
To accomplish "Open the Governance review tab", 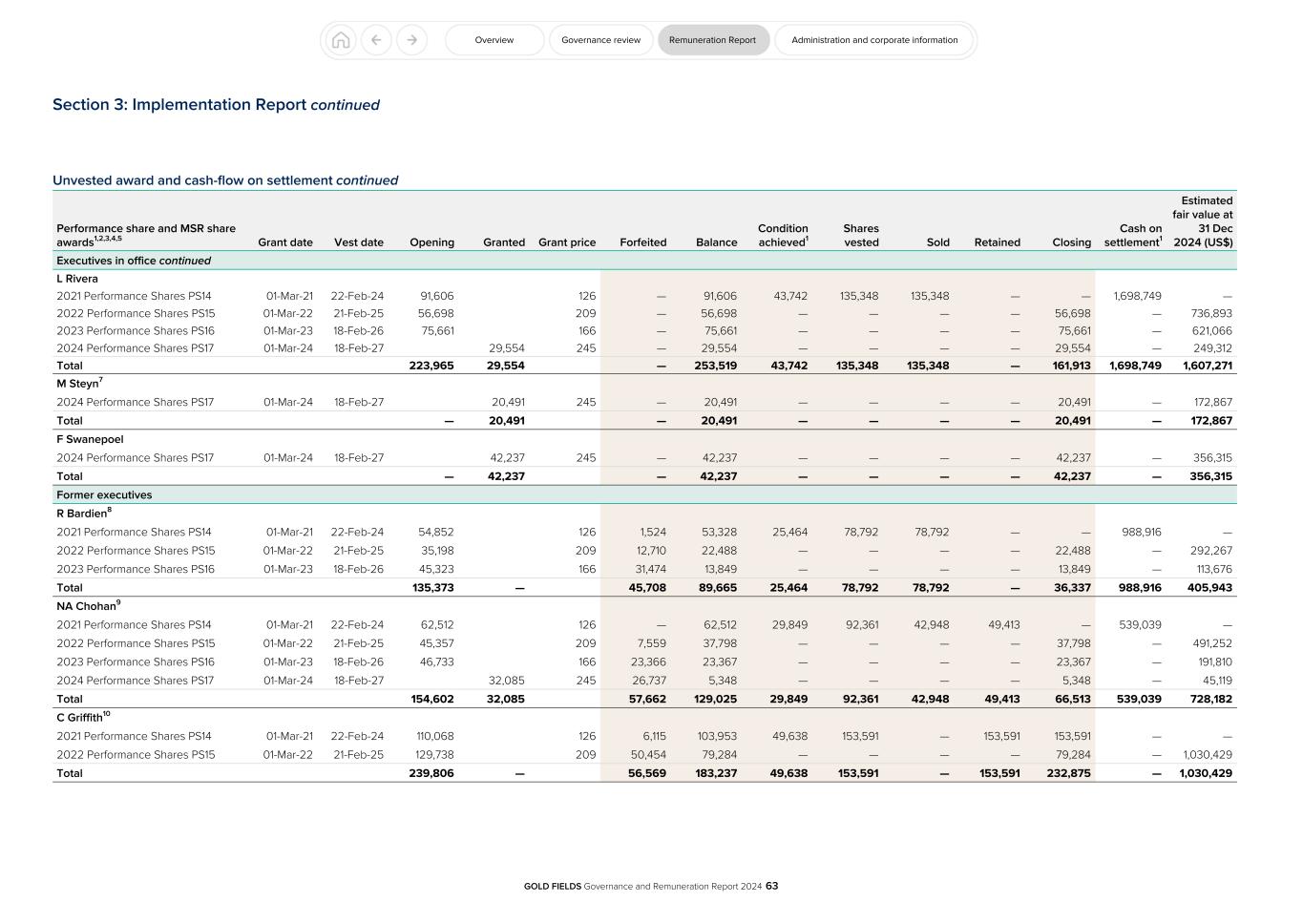I will (x=600, y=40).
